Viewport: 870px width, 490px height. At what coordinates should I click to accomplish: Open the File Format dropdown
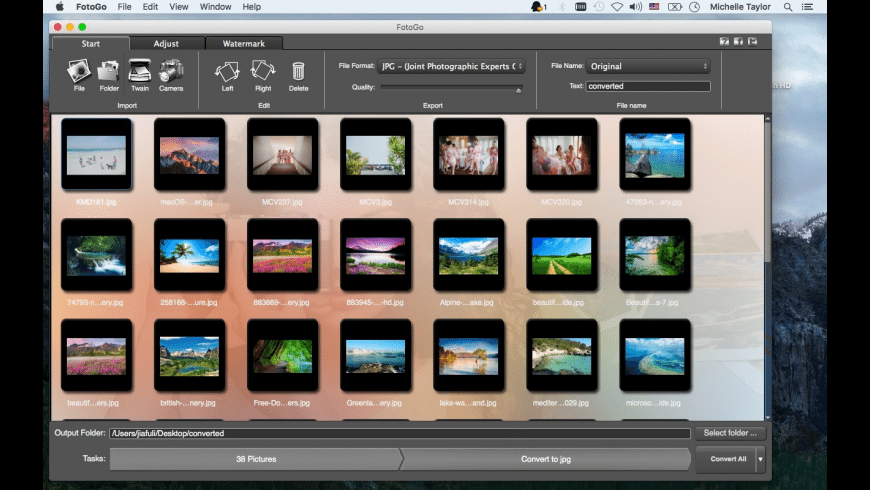click(x=451, y=66)
